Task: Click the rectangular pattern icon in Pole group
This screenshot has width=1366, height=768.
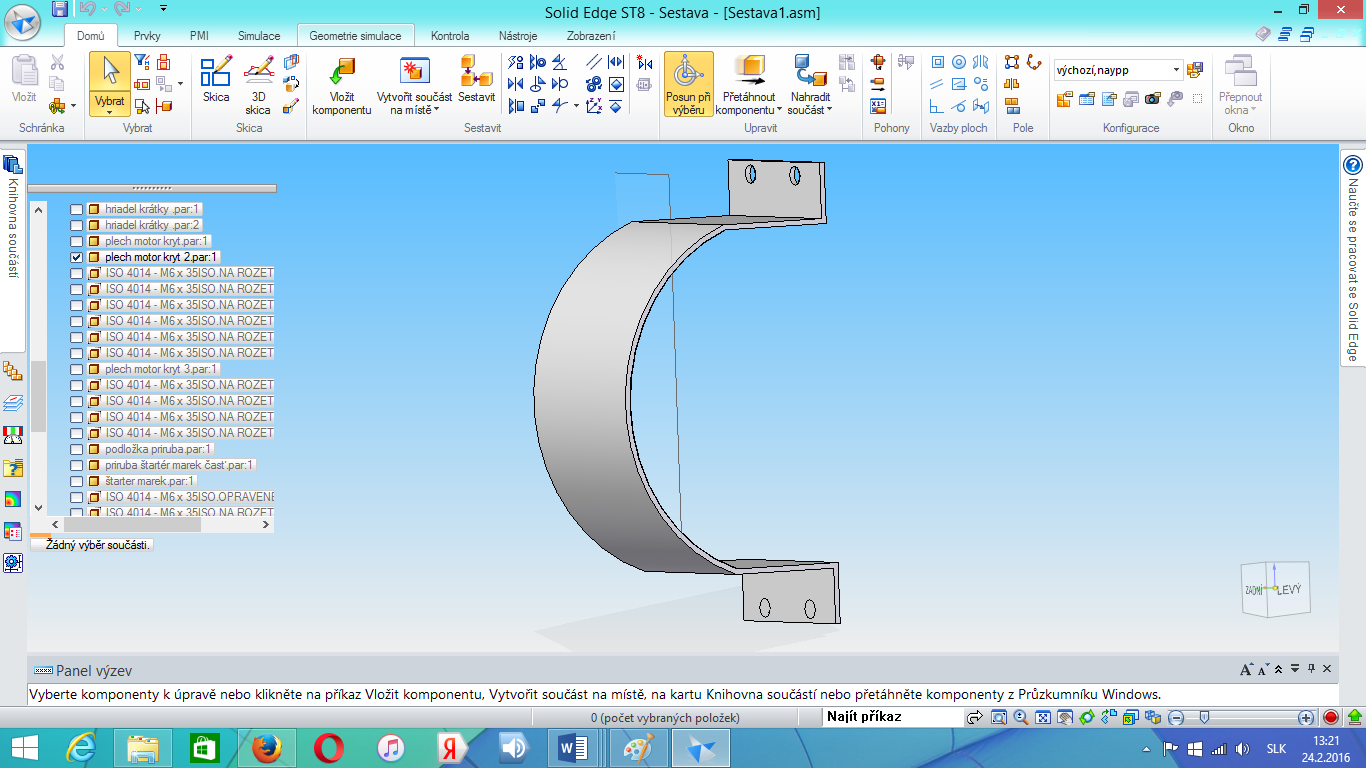Action: [x=1012, y=62]
